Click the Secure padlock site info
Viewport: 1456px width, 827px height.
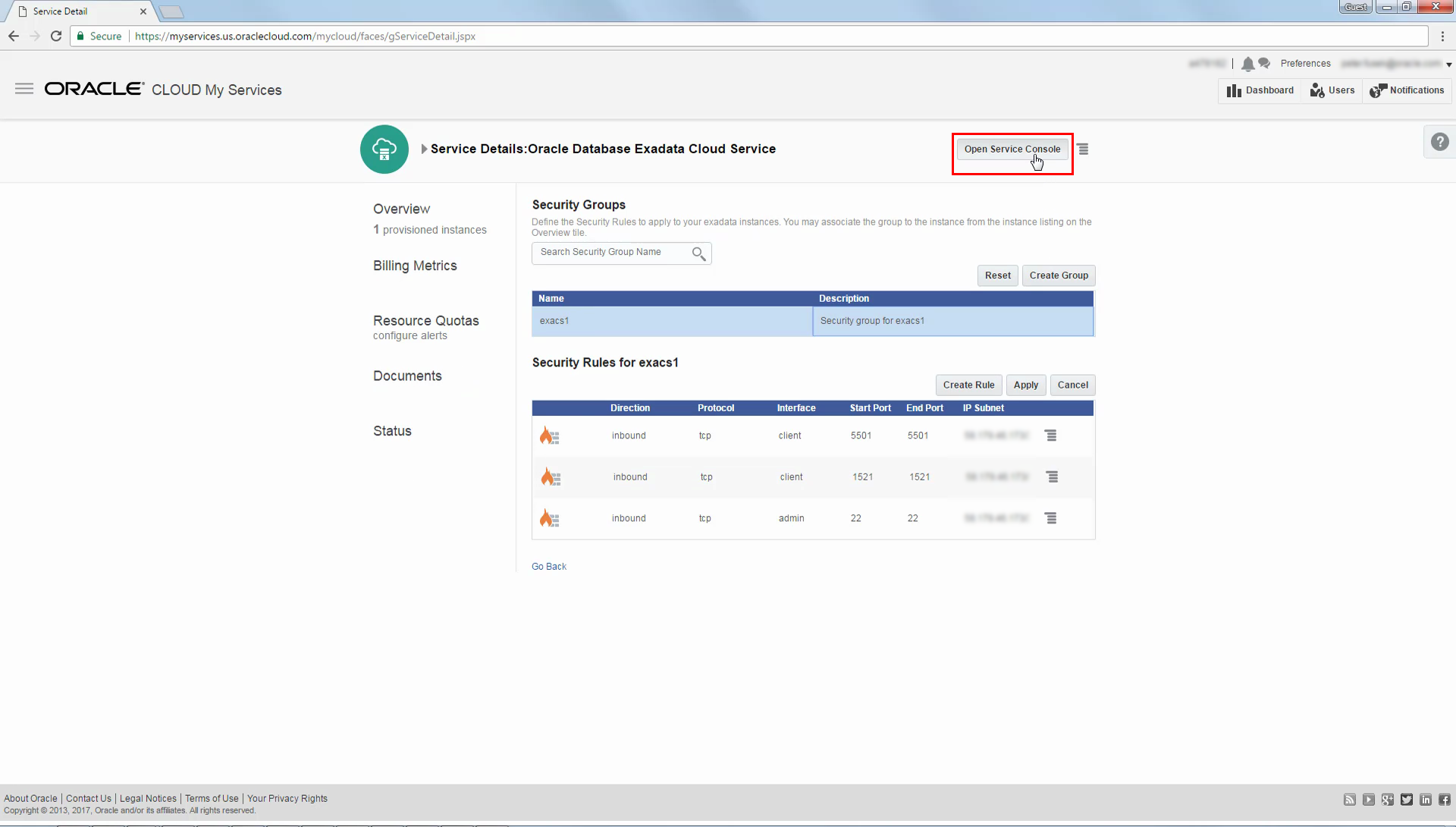[x=99, y=36]
